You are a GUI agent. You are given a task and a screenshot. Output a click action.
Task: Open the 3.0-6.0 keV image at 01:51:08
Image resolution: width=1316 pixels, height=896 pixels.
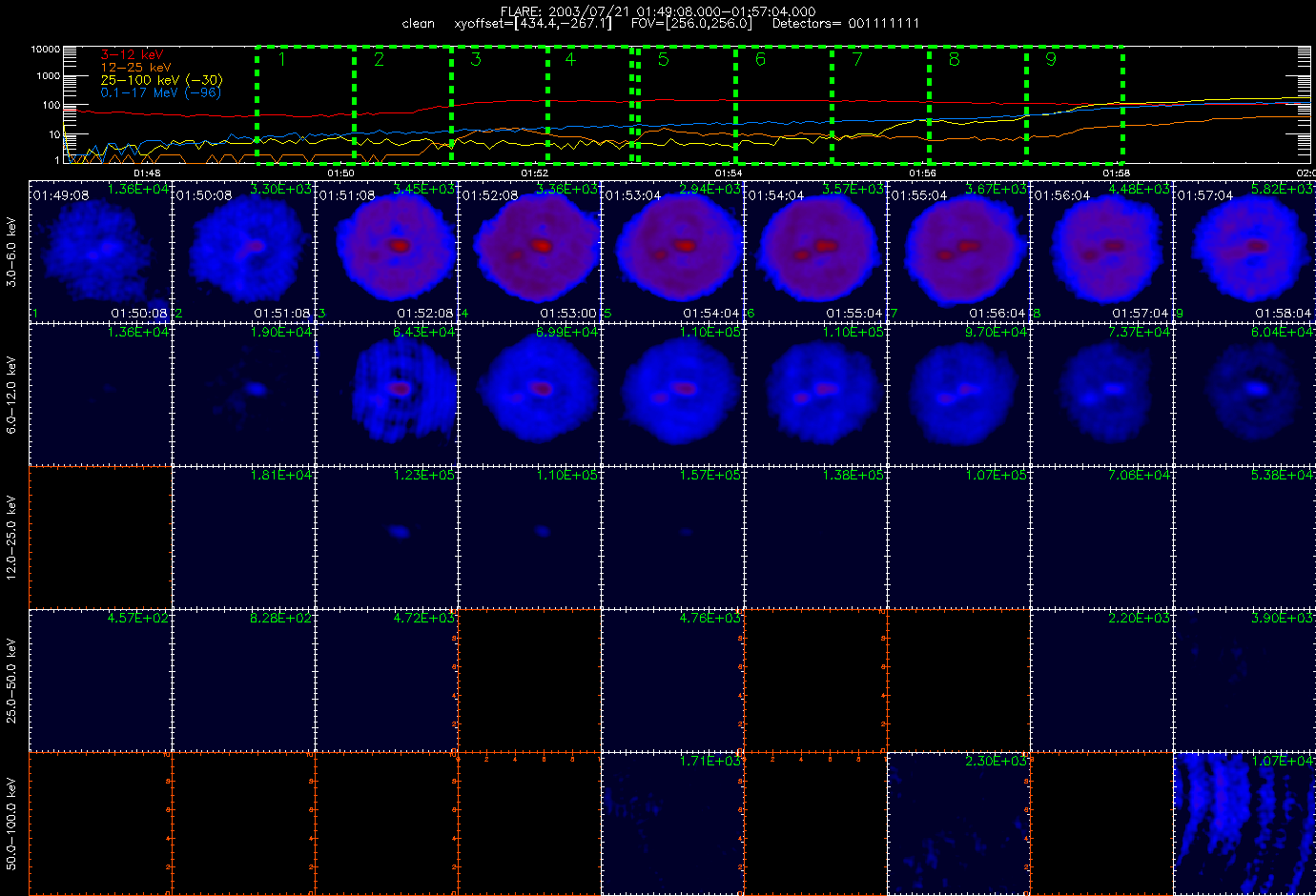386,252
